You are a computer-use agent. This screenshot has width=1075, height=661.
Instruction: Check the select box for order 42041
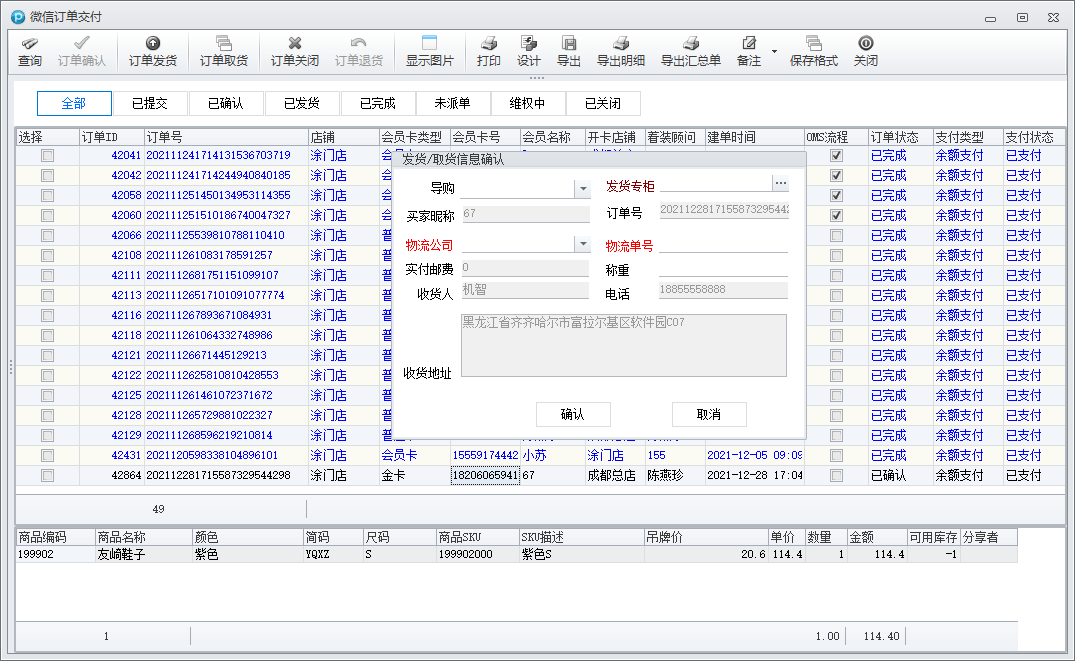pyautogui.click(x=47, y=156)
